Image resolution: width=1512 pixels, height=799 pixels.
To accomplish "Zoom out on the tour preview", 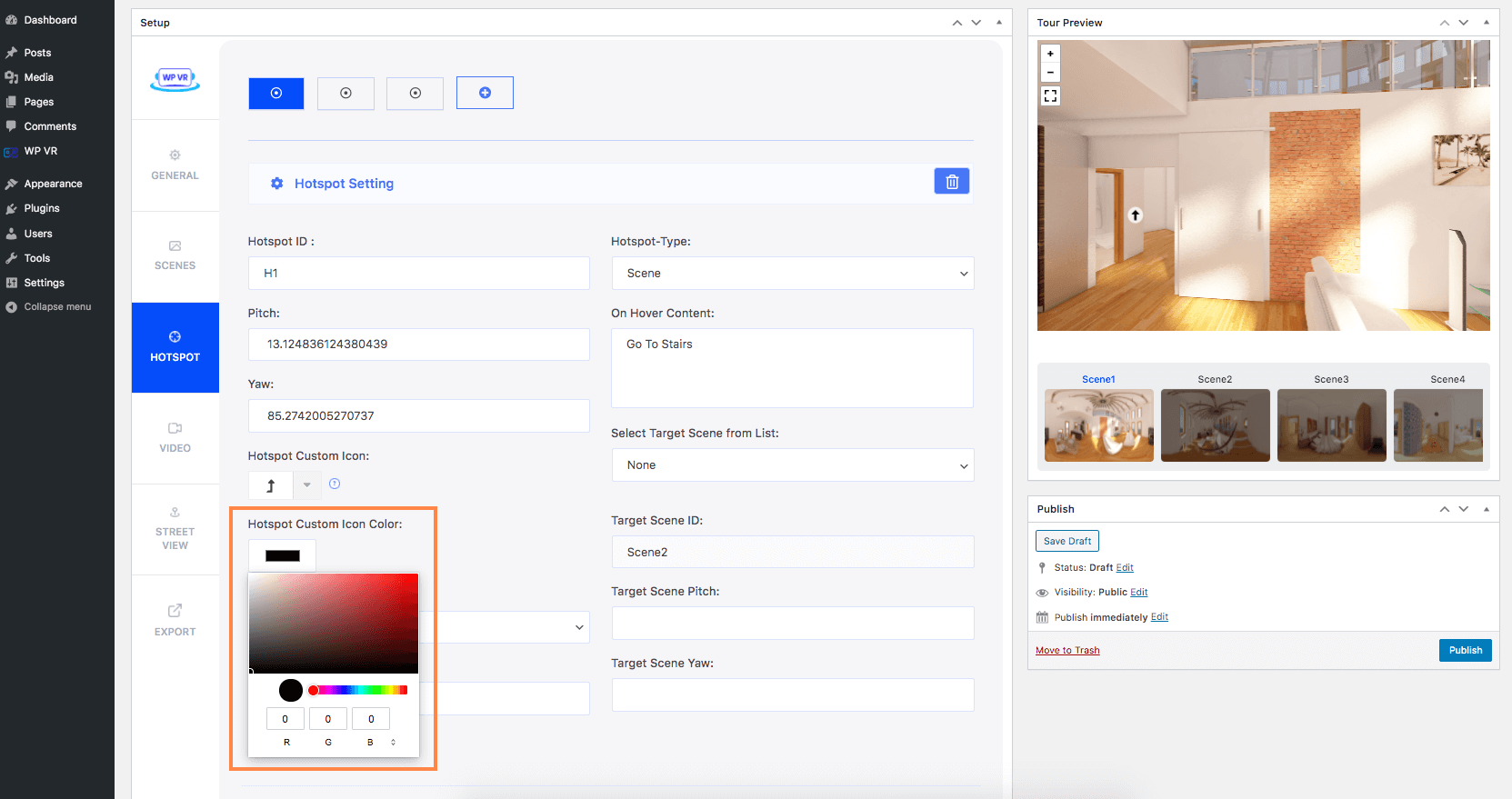I will (1050, 73).
